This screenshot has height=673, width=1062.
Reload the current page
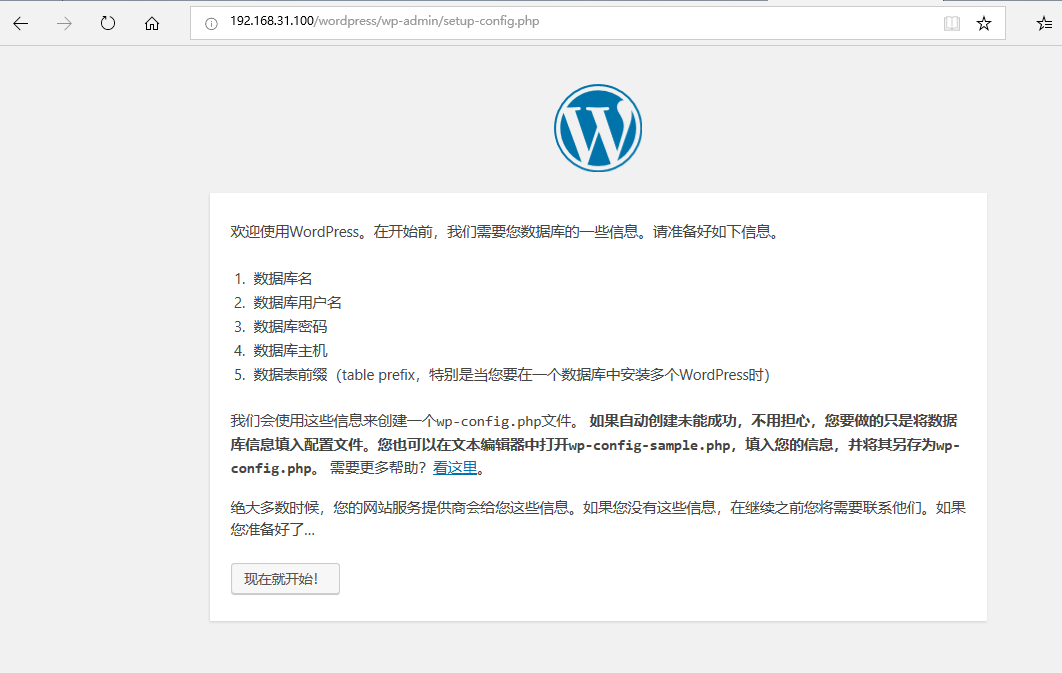tap(108, 24)
